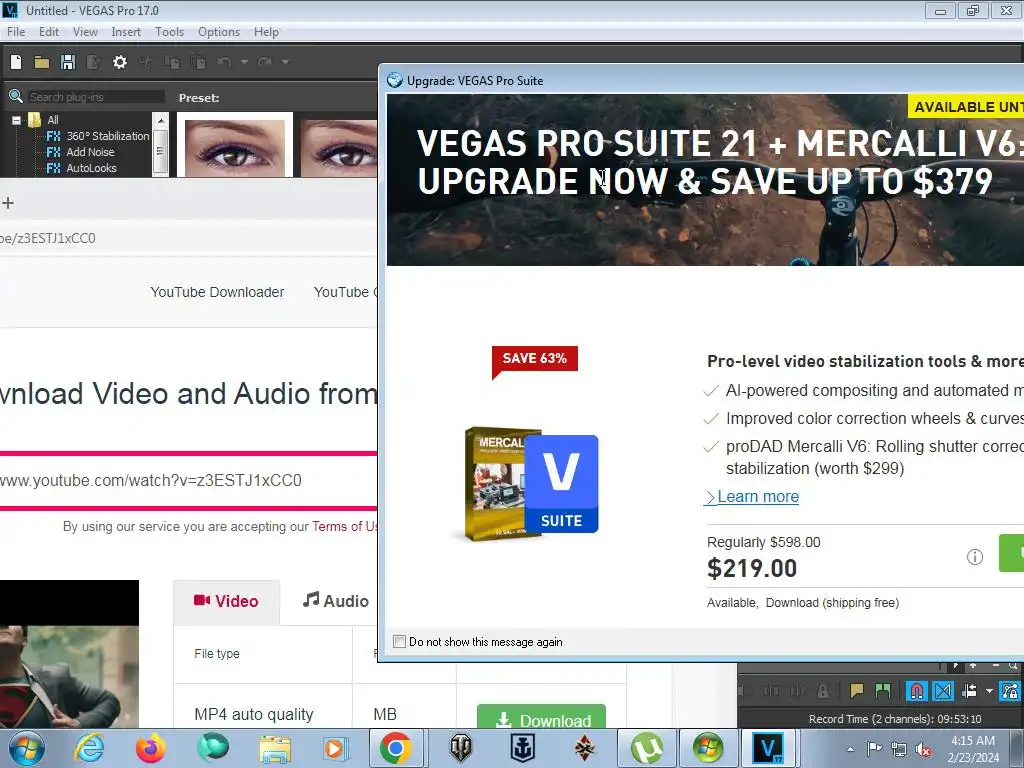The width and height of the screenshot is (1024, 768).
Task: Click the new tab plus button in browser
Action: (x=8, y=203)
